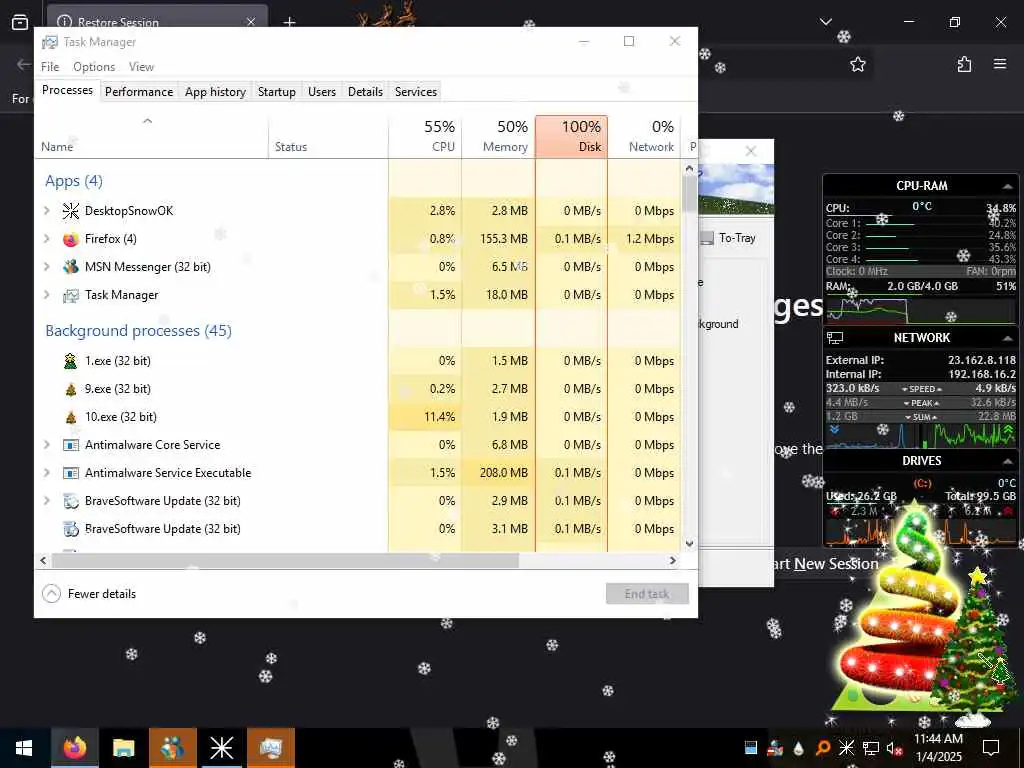The height and width of the screenshot is (768, 1024).
Task: Click the 9.exe process icon
Action: (x=71, y=389)
